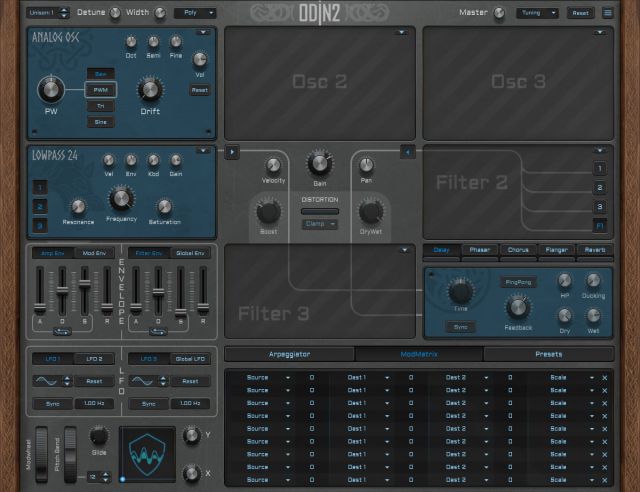Viewport: 640px width, 492px height.
Task: Click the Pan knob
Action: tap(366, 165)
